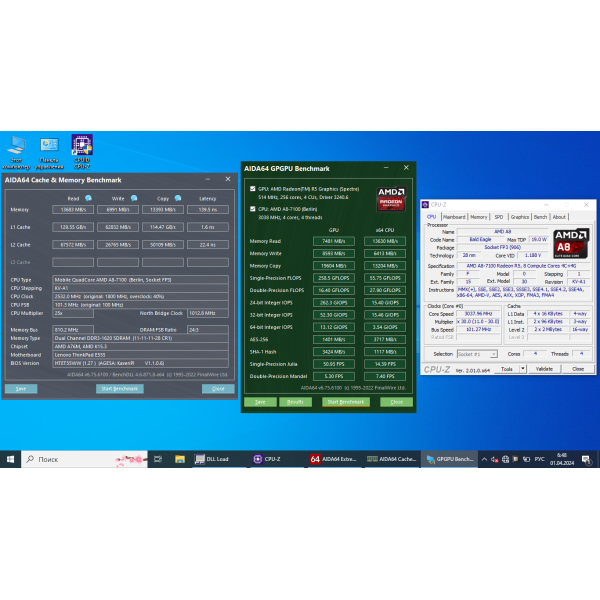Click the Specification field in CPU-Z

[522, 266]
